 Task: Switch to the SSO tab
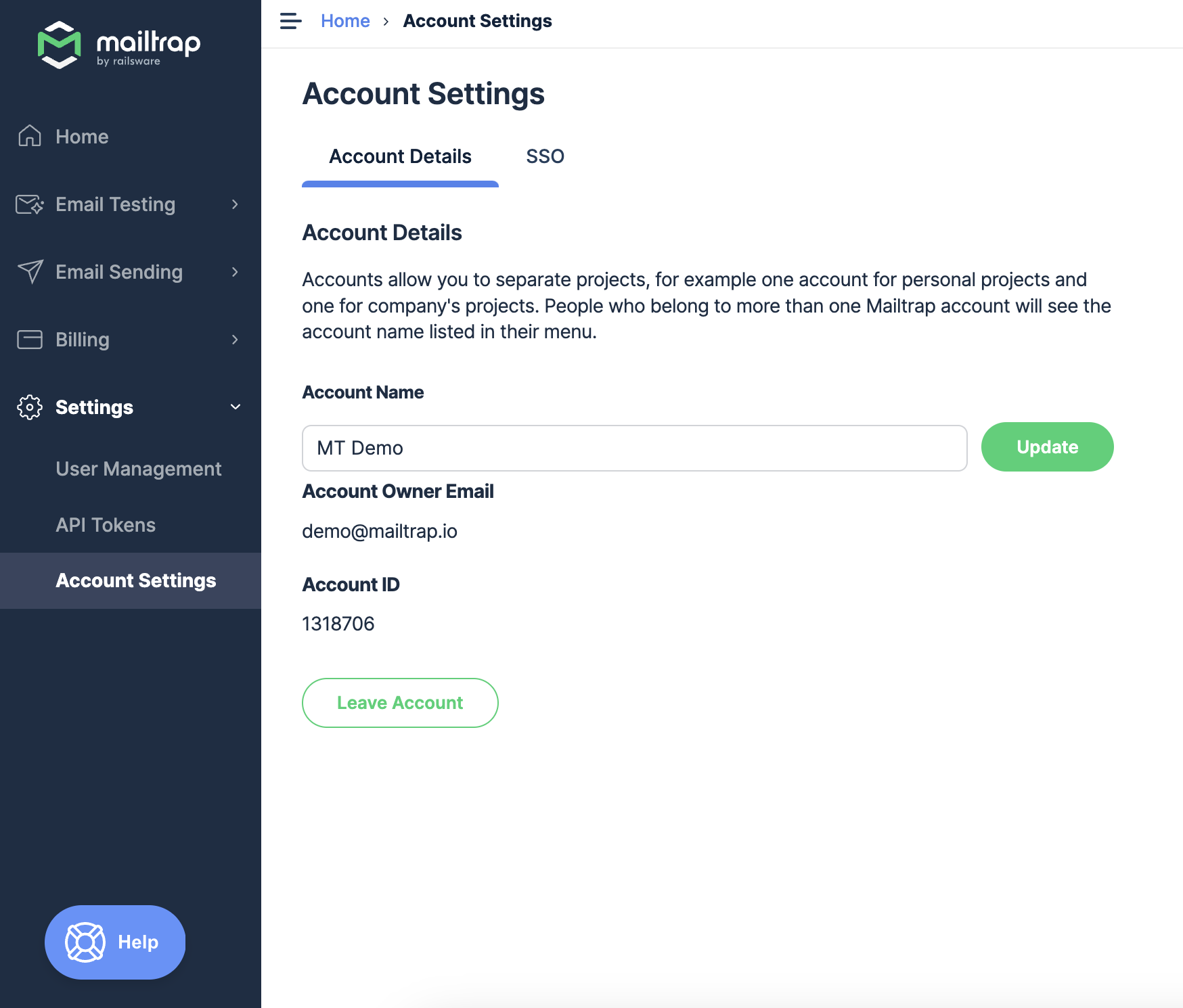point(545,156)
